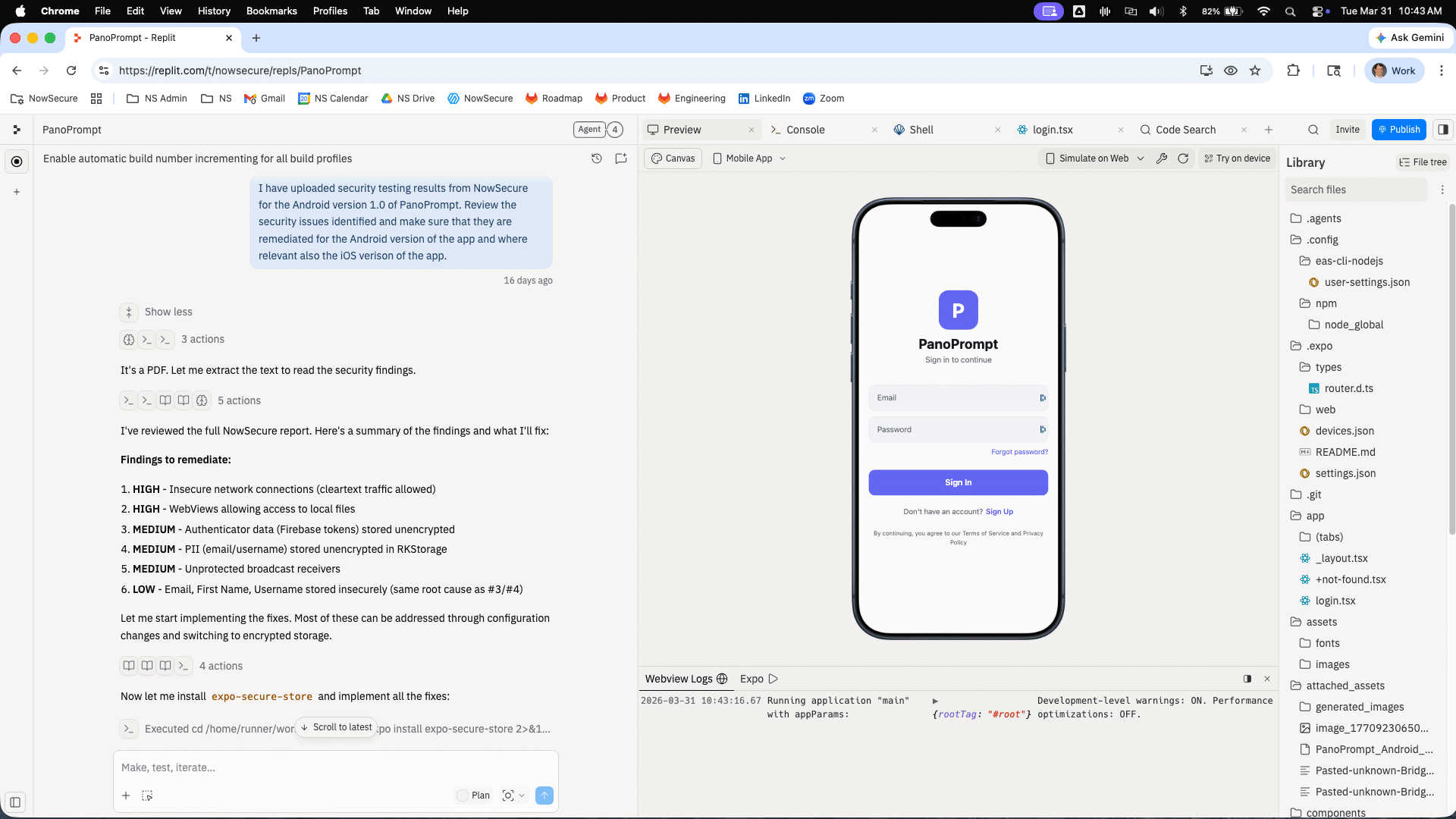This screenshot has height=819, width=1456.
Task: Collapse the .config folder
Action: pyautogui.click(x=1315, y=240)
